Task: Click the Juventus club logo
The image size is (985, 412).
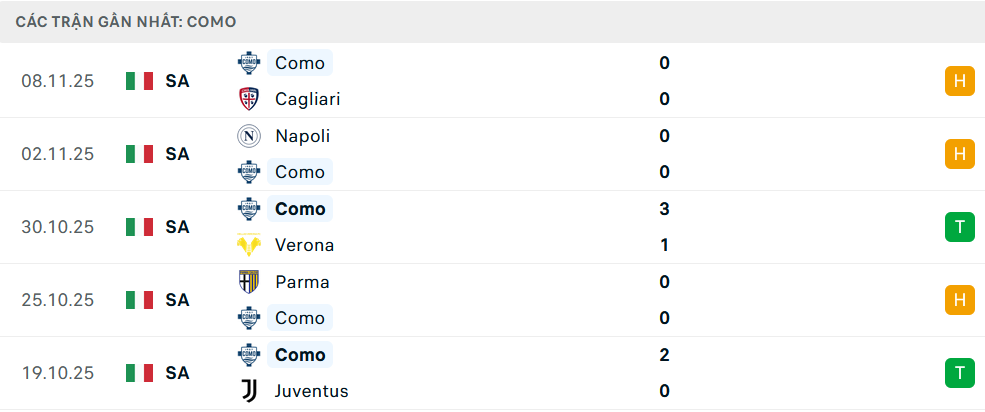Action: [248, 391]
